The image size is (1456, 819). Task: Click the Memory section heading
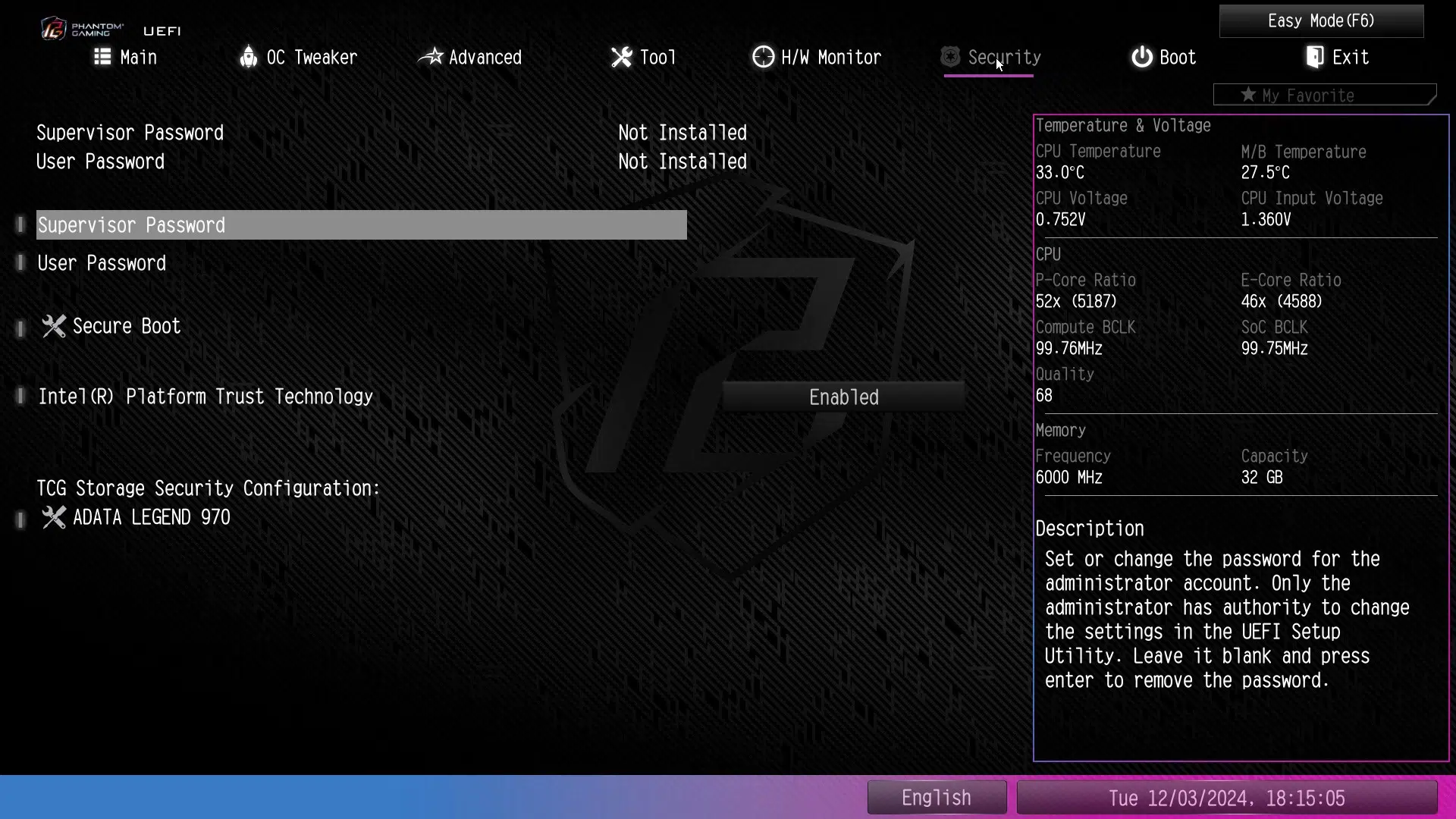coord(1061,430)
